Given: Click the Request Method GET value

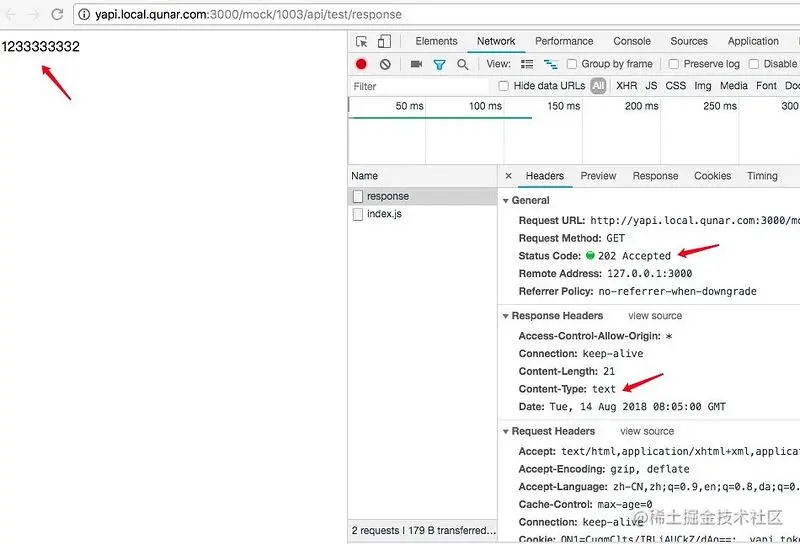Looking at the screenshot, I should [615, 238].
